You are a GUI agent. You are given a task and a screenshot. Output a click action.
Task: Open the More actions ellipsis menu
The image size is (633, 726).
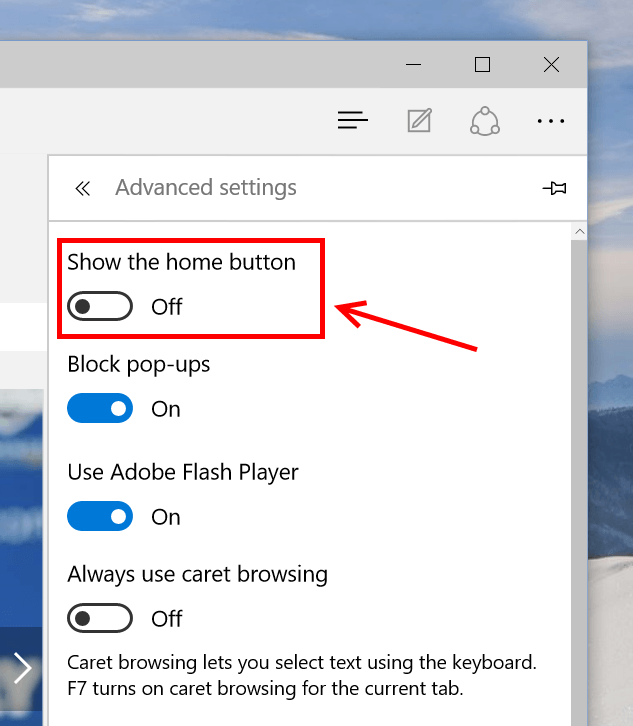tap(551, 121)
